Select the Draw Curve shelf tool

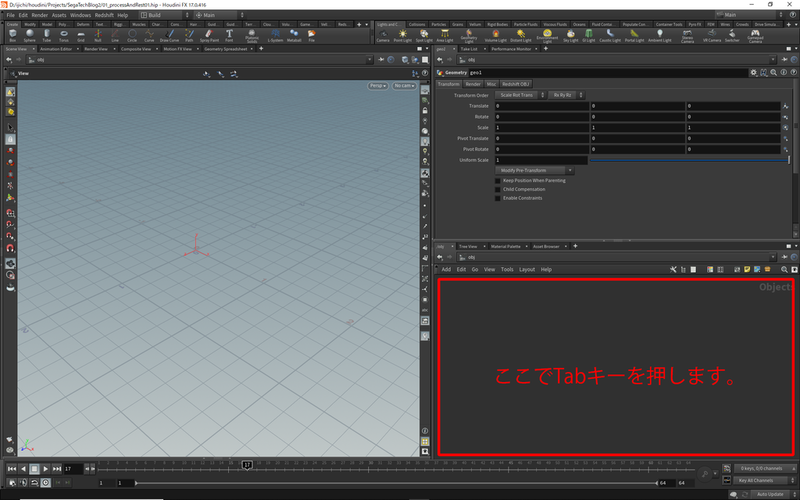tap(169, 35)
